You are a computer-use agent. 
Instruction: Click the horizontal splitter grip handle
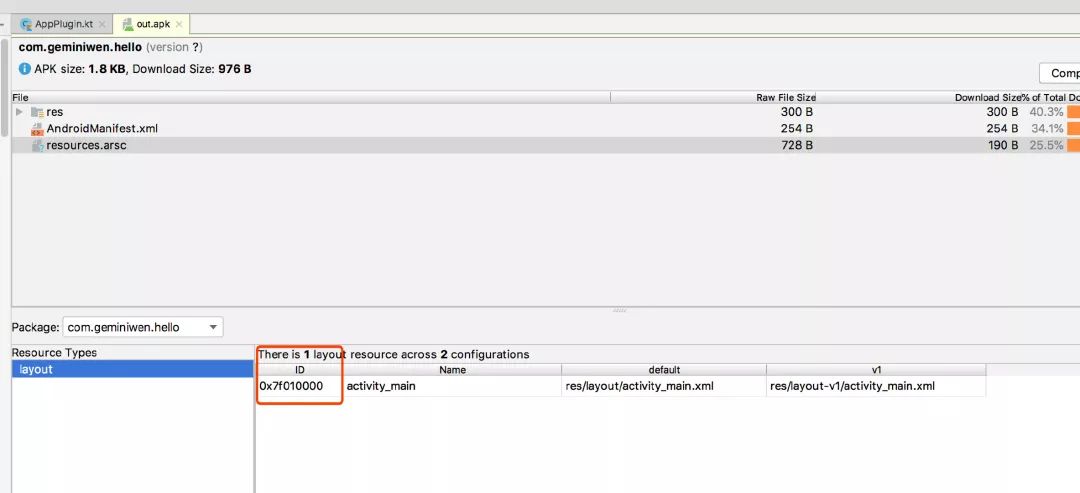pyautogui.click(x=619, y=311)
